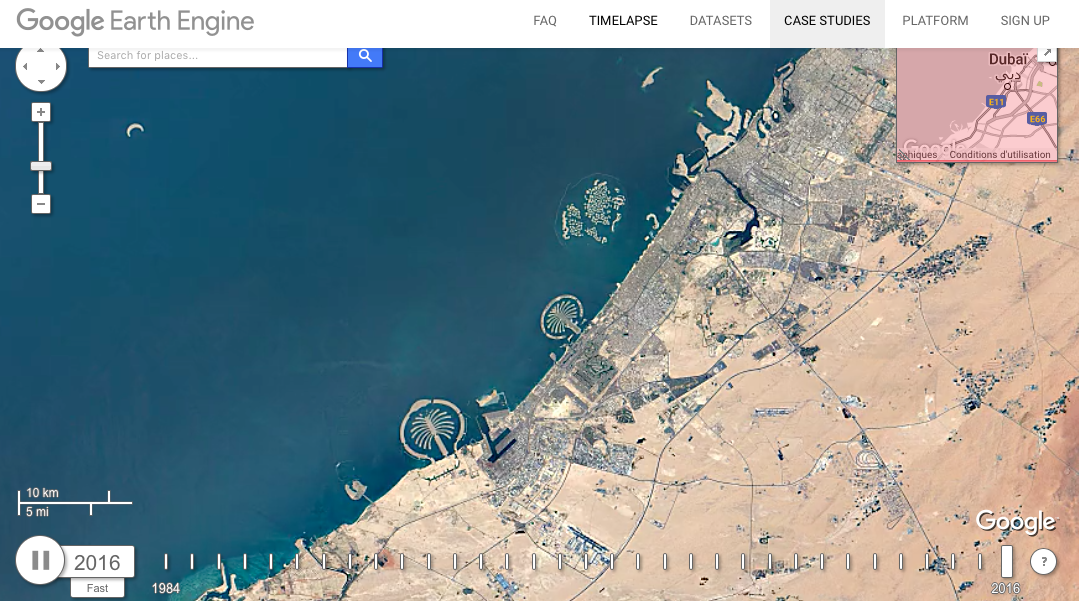Open the Conditions d'utilisation link
This screenshot has height=601, width=1079.
point(1000,155)
